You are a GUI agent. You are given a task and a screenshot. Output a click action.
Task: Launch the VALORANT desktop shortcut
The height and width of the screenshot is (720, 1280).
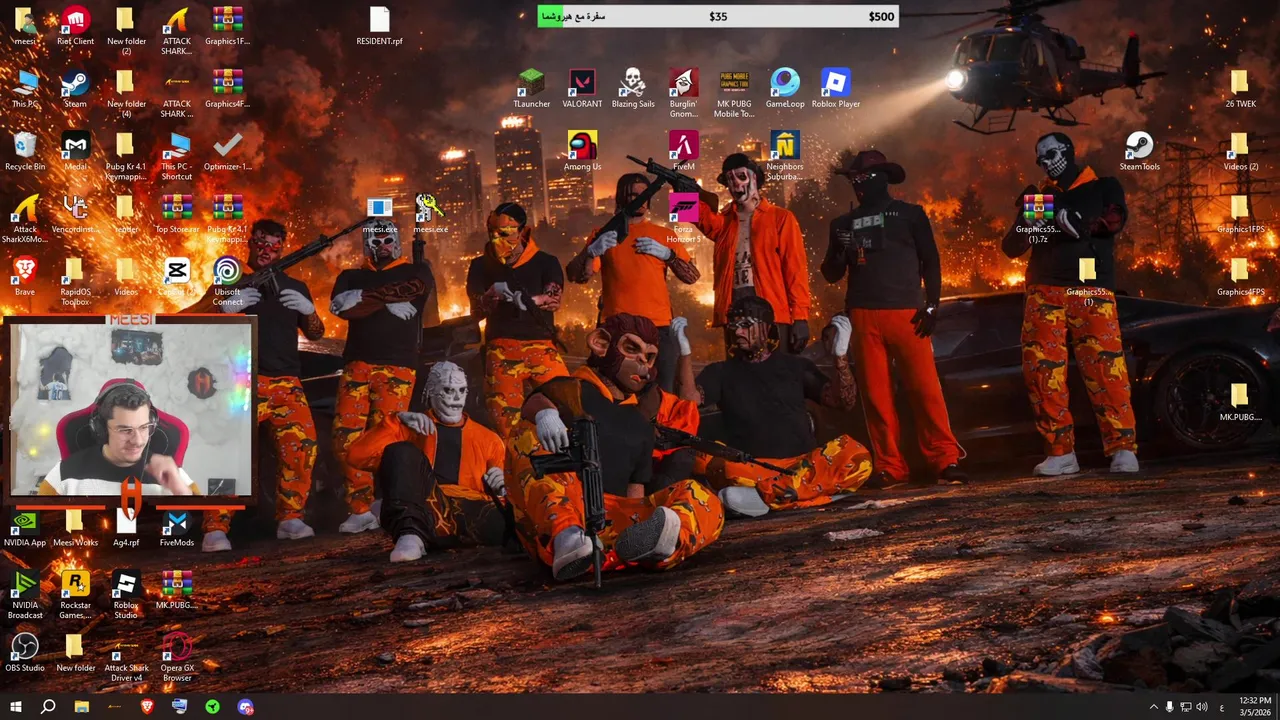pos(582,89)
